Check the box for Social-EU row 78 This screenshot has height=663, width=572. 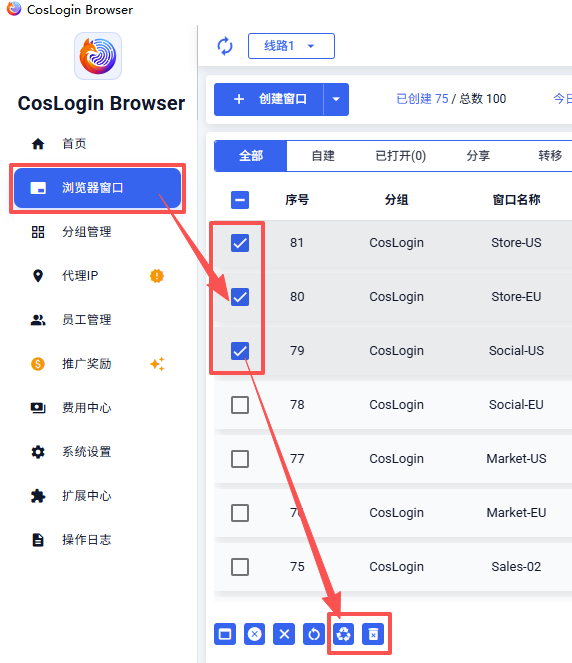tap(240, 405)
